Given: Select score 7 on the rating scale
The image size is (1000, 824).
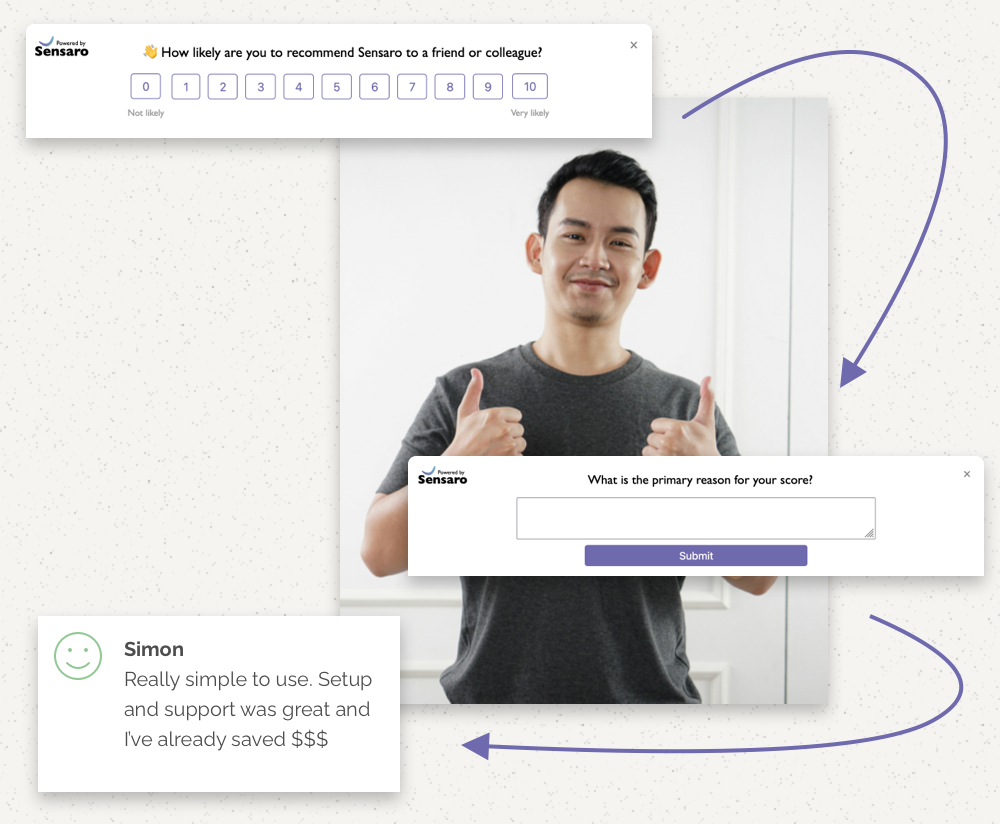Looking at the screenshot, I should [x=412, y=86].
